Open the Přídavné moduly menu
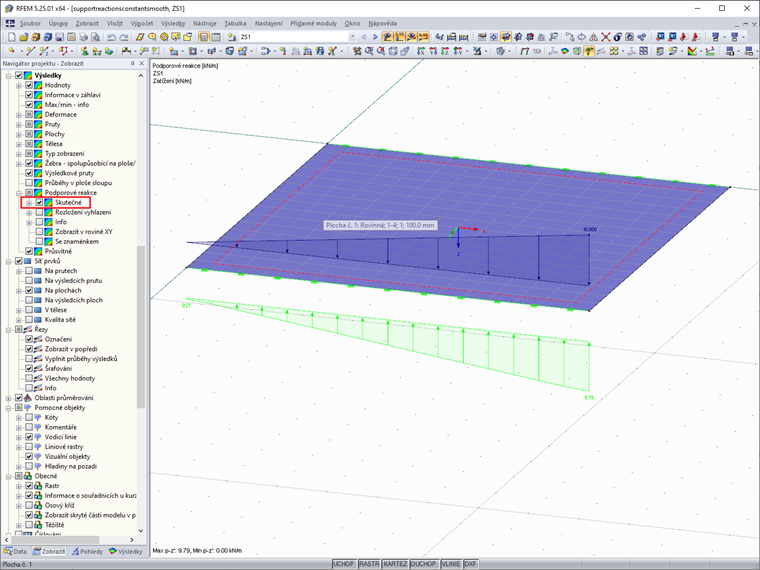Screen dimensions: 760x570 [313, 23]
